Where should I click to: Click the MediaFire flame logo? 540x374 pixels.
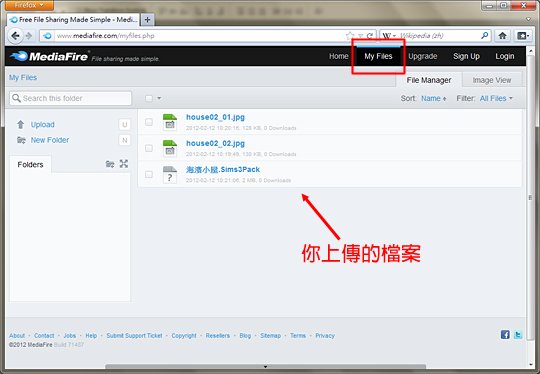tap(19, 56)
